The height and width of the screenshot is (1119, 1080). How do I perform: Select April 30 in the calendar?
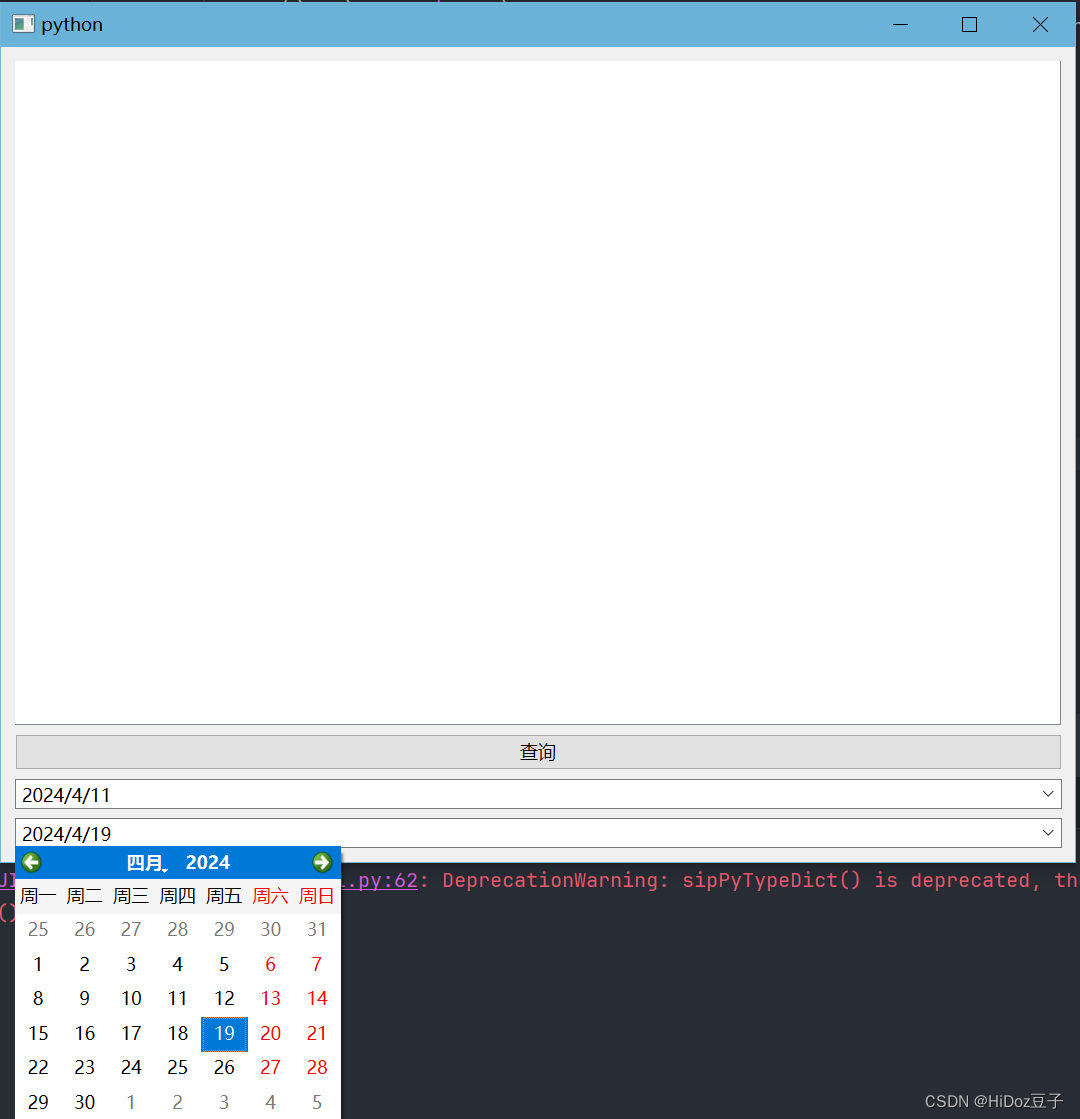coord(85,1102)
